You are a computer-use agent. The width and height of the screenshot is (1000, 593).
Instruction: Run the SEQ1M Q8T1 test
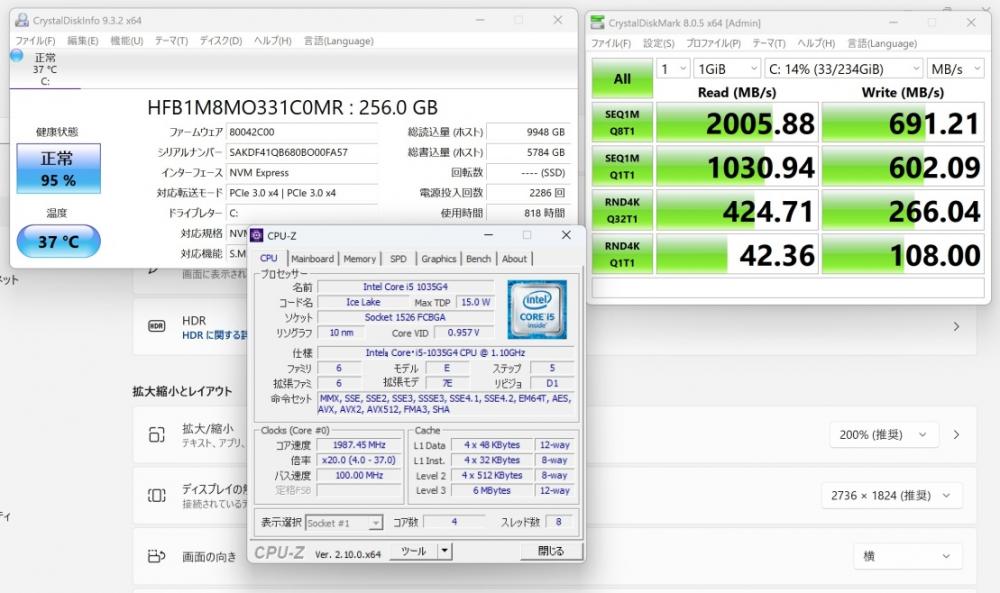[622, 122]
